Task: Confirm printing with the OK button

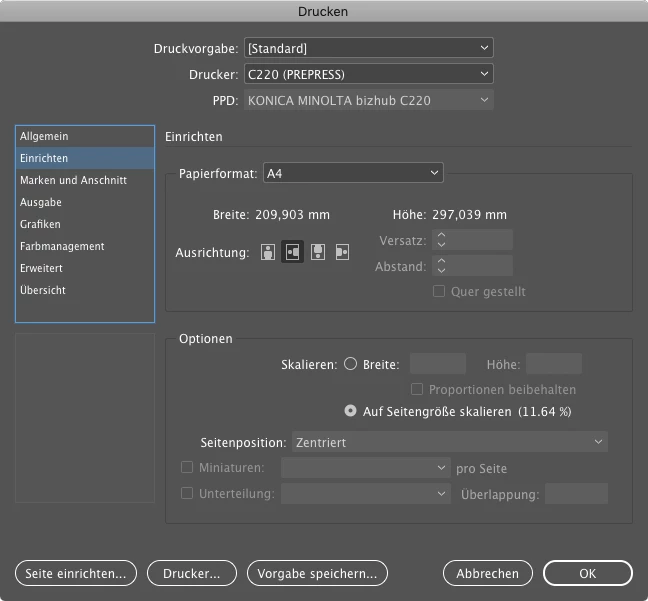Action: coord(588,573)
